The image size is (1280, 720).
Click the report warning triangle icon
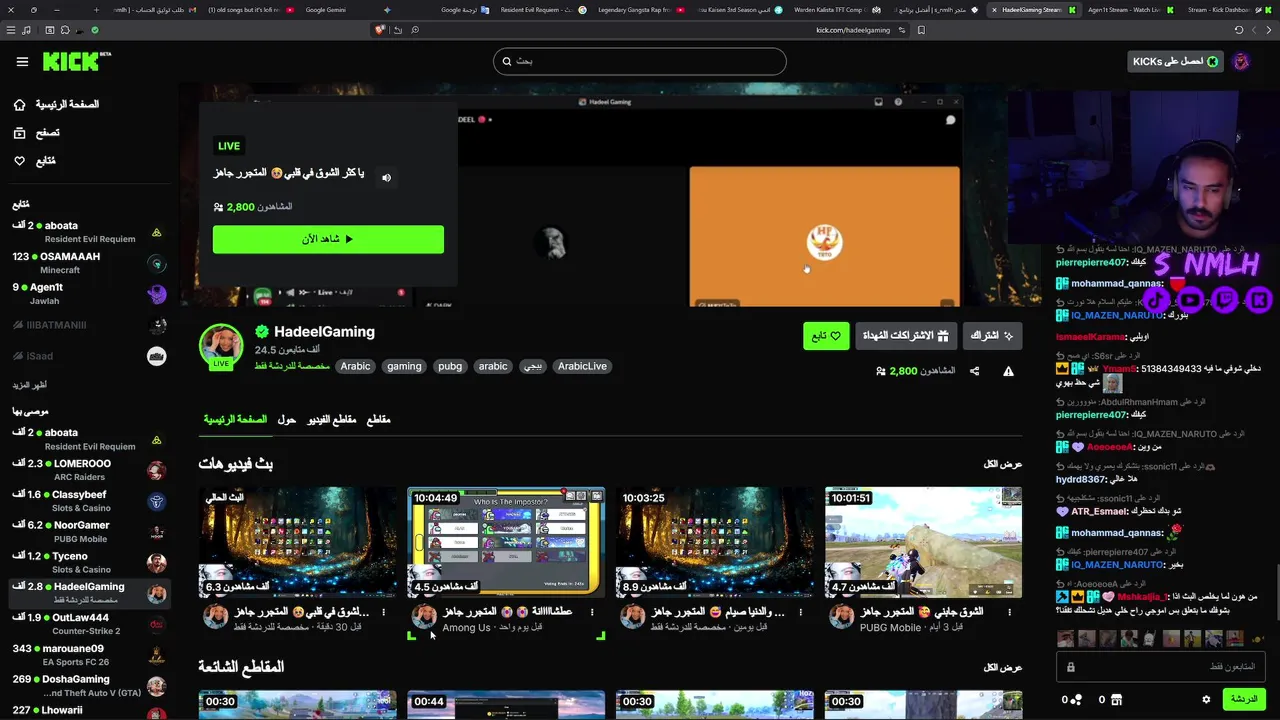[1008, 371]
